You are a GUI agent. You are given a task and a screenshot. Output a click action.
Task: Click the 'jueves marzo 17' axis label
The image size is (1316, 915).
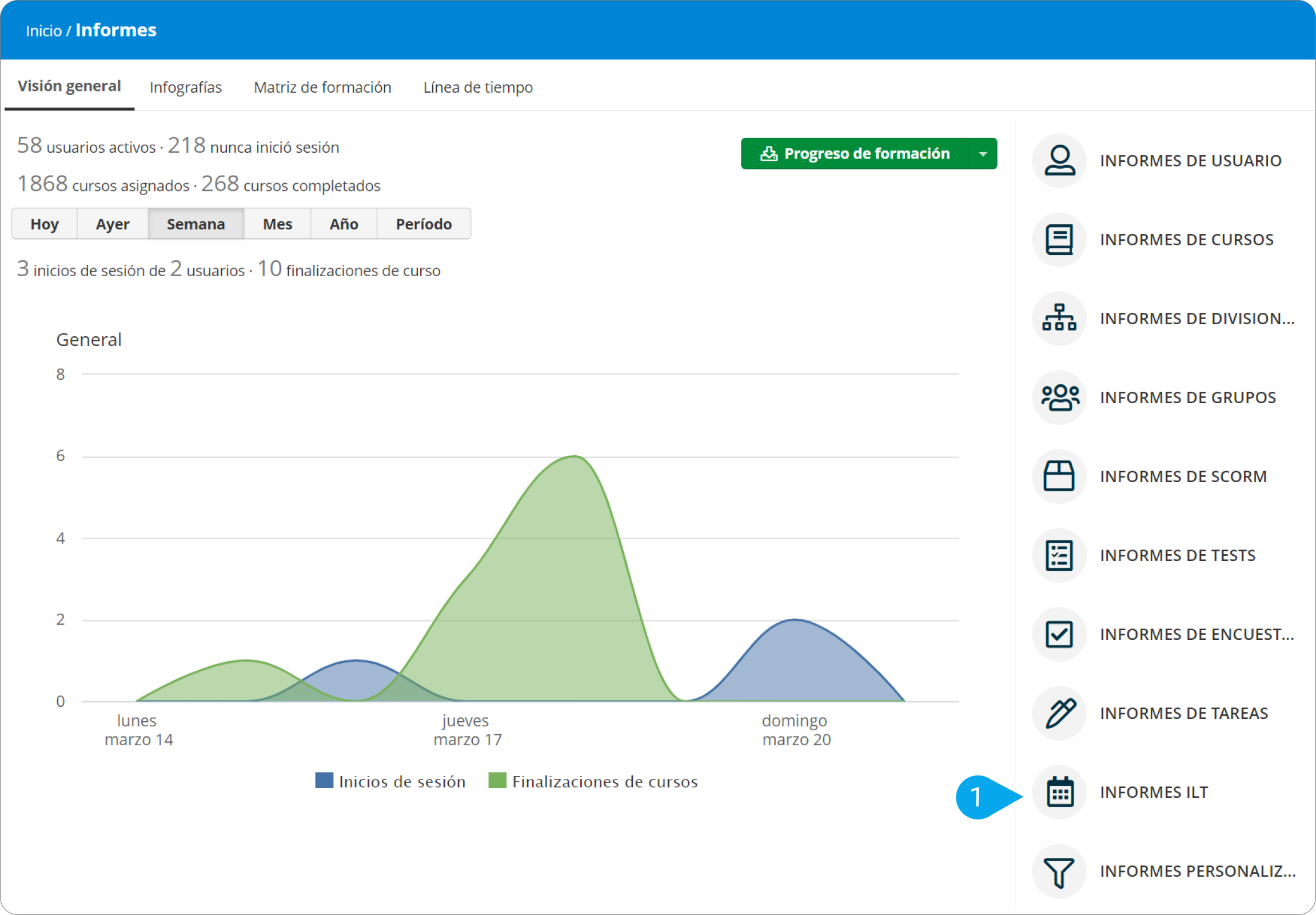[467, 730]
